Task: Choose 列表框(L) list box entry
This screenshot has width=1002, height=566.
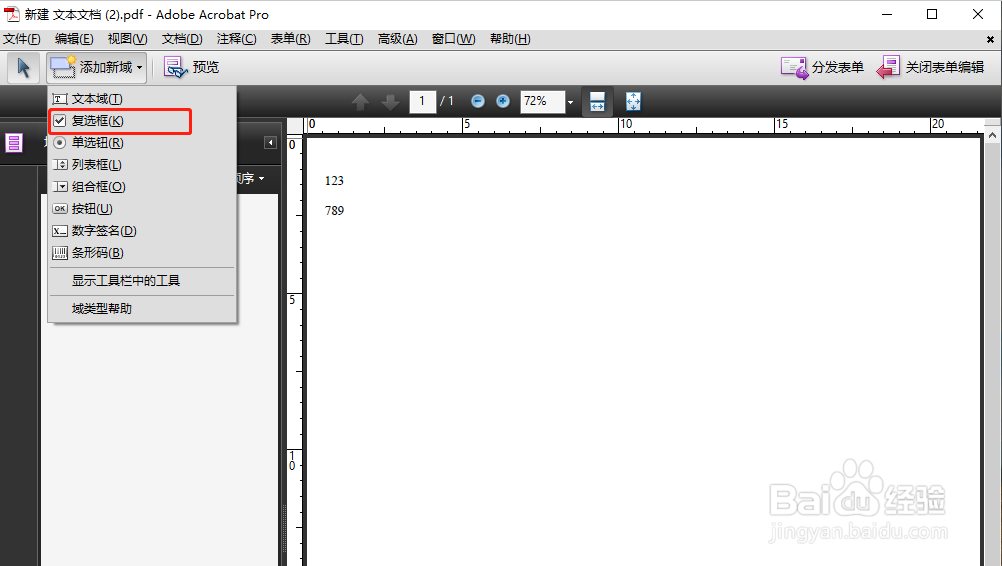Action: (x=142, y=165)
